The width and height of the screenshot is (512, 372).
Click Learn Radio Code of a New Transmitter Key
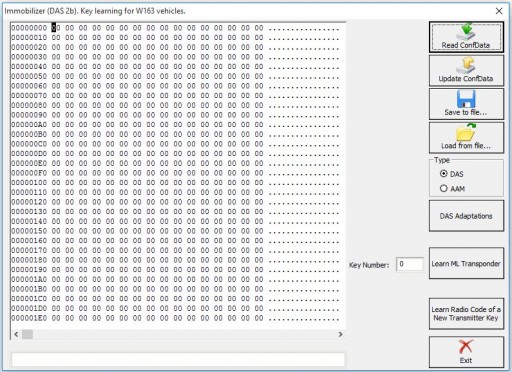466,314
